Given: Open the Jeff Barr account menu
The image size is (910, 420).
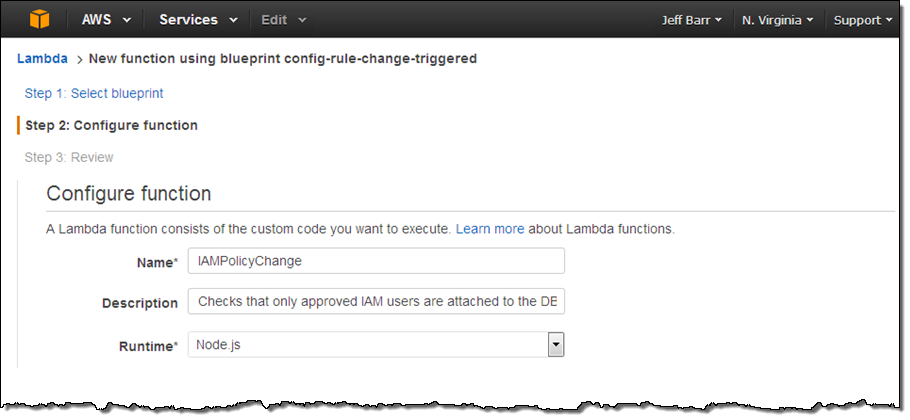Looking at the screenshot, I should [691, 20].
